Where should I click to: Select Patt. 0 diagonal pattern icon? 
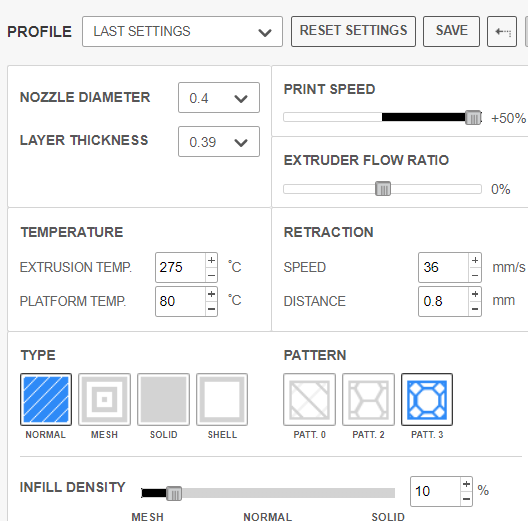pyautogui.click(x=309, y=399)
